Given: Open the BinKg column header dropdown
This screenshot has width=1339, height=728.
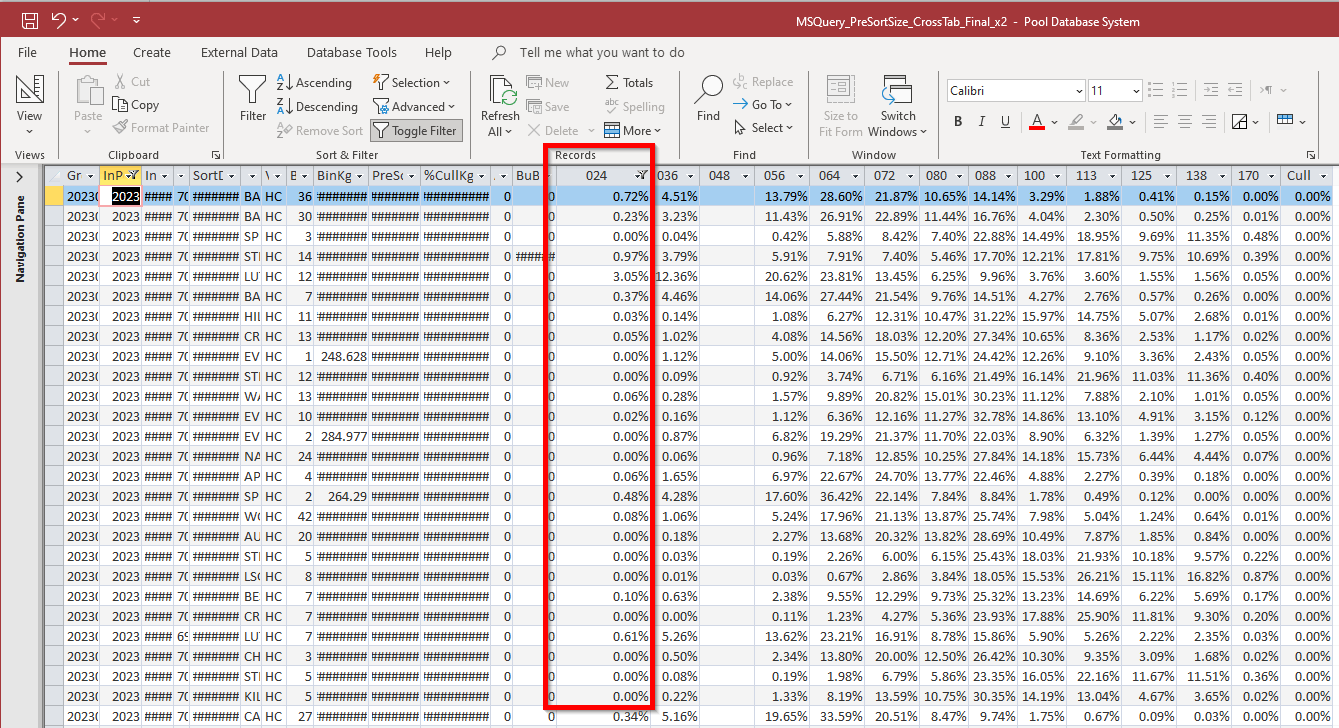Looking at the screenshot, I should (359, 176).
